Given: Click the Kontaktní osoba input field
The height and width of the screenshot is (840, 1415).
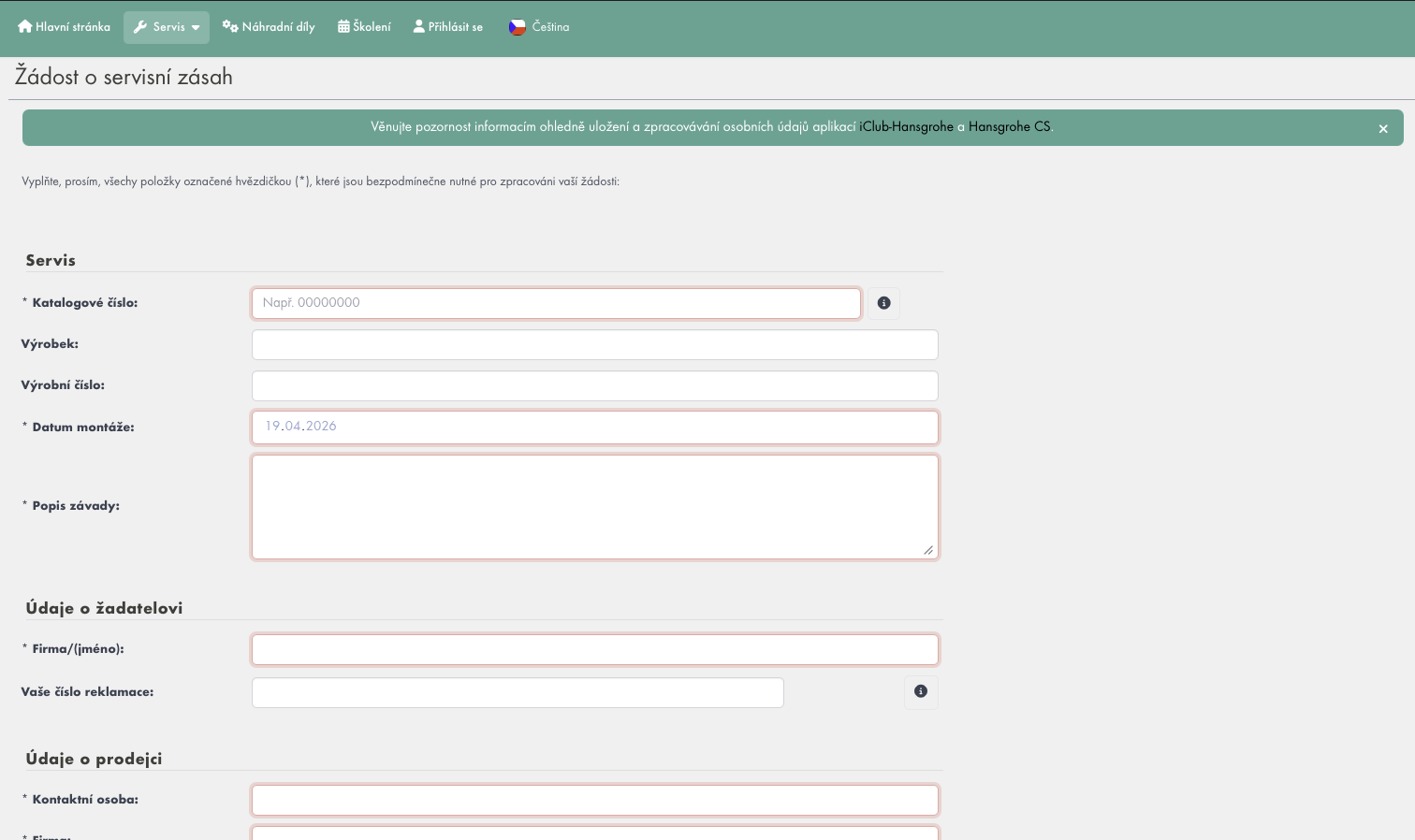Looking at the screenshot, I should pos(594,800).
